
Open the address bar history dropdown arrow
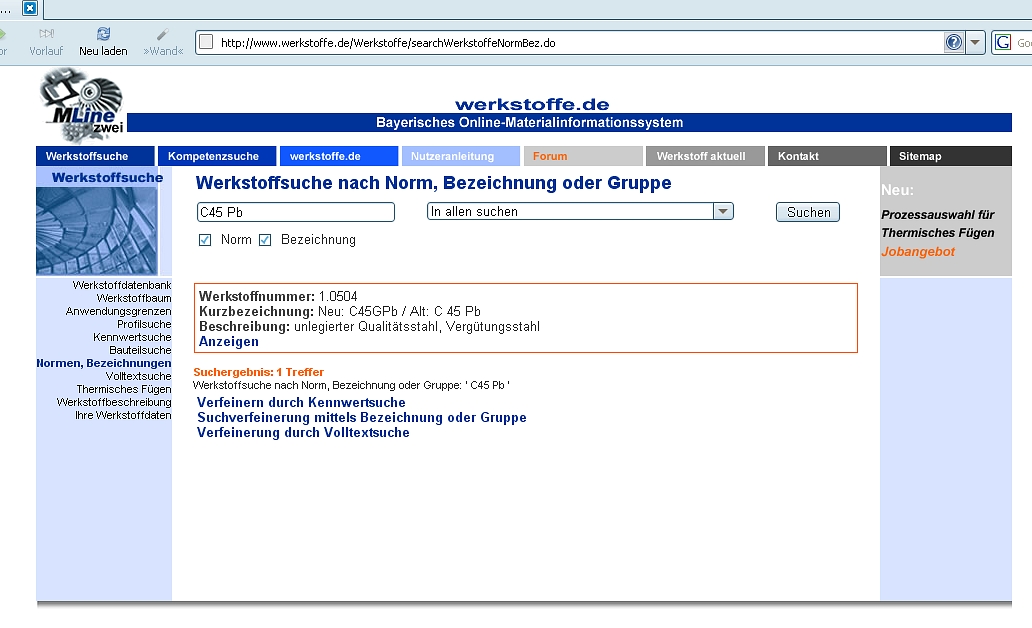(975, 43)
